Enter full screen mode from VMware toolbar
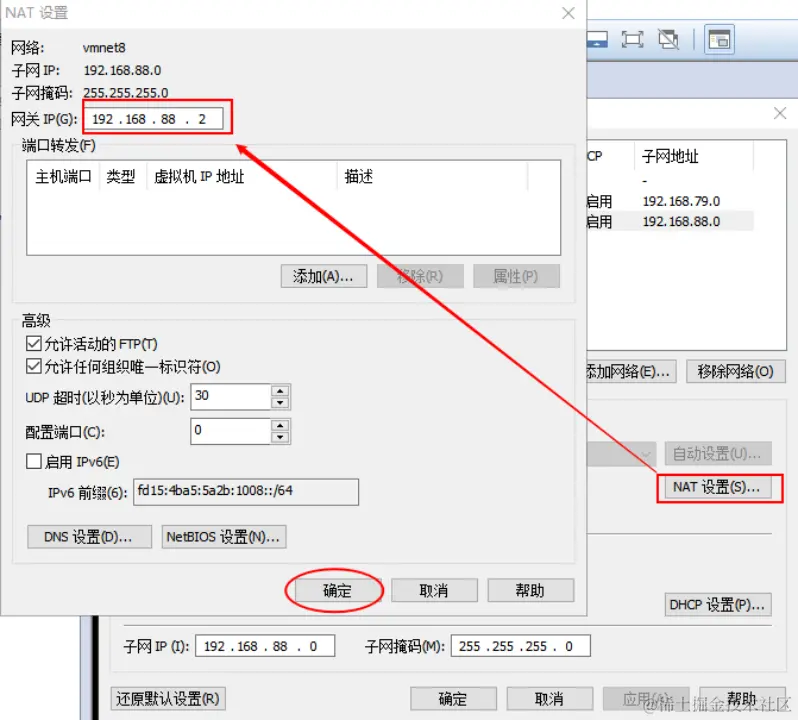 pyautogui.click(x=632, y=39)
